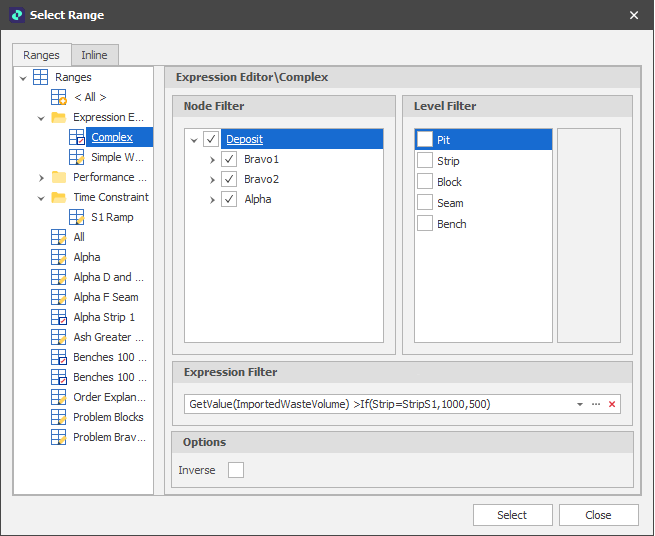
Task: Open the Expression Filter dropdown arrow
Action: [x=580, y=404]
